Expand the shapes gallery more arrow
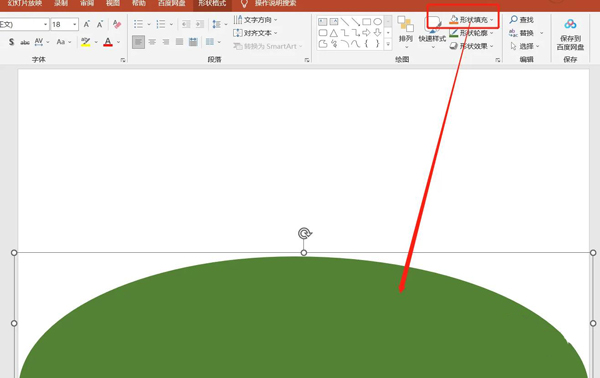600x378 pixels. pyautogui.click(x=388, y=44)
